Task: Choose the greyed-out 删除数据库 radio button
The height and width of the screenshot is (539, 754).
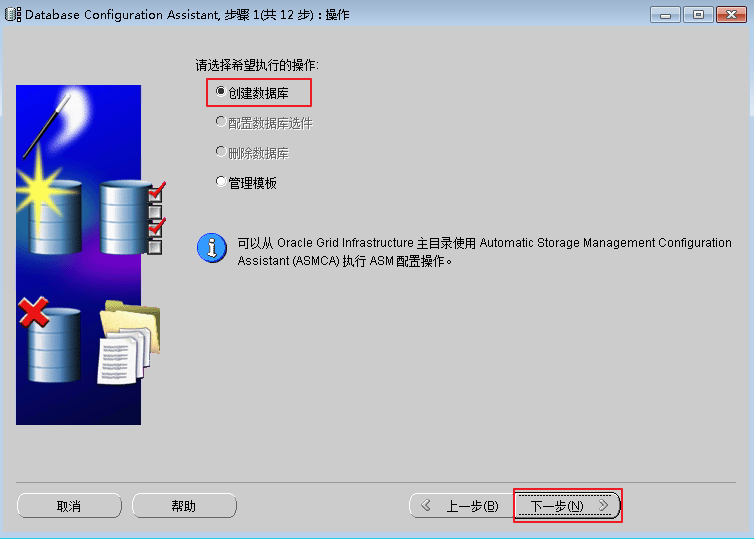Action: (221, 153)
